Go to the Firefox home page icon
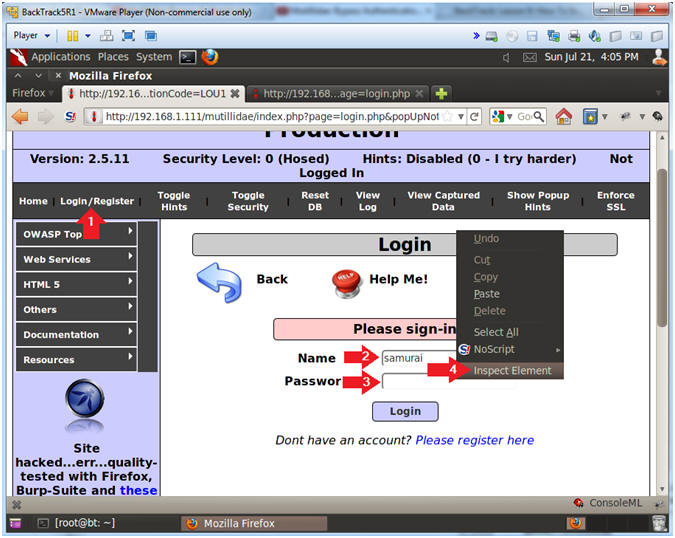Screen dimensions: 675x538 click(564, 116)
